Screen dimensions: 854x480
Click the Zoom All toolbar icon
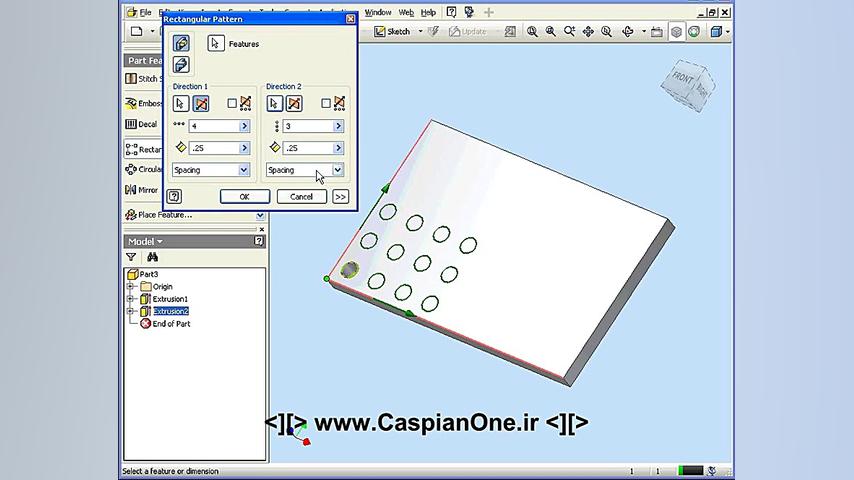[x=532, y=32]
